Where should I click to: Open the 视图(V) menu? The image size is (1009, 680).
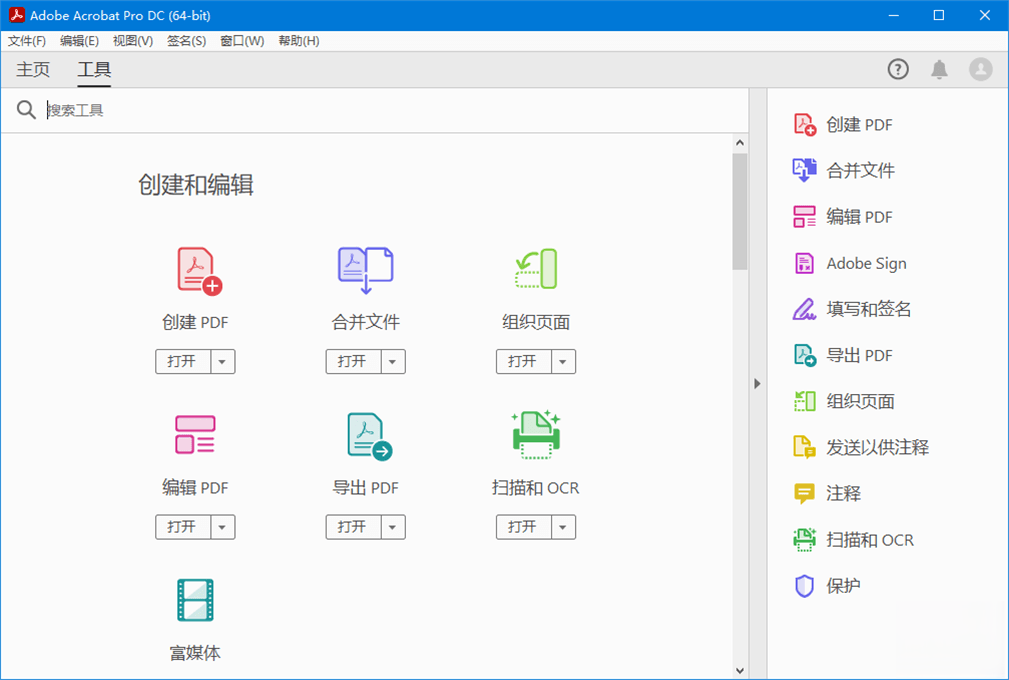133,41
